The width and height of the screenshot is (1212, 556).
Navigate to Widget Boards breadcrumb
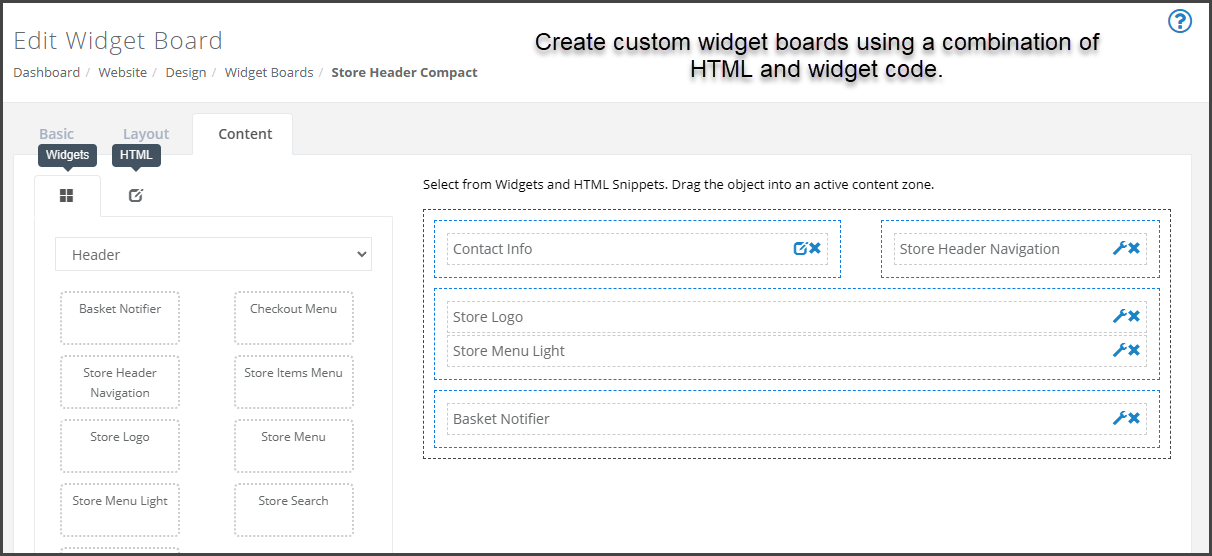(x=268, y=73)
